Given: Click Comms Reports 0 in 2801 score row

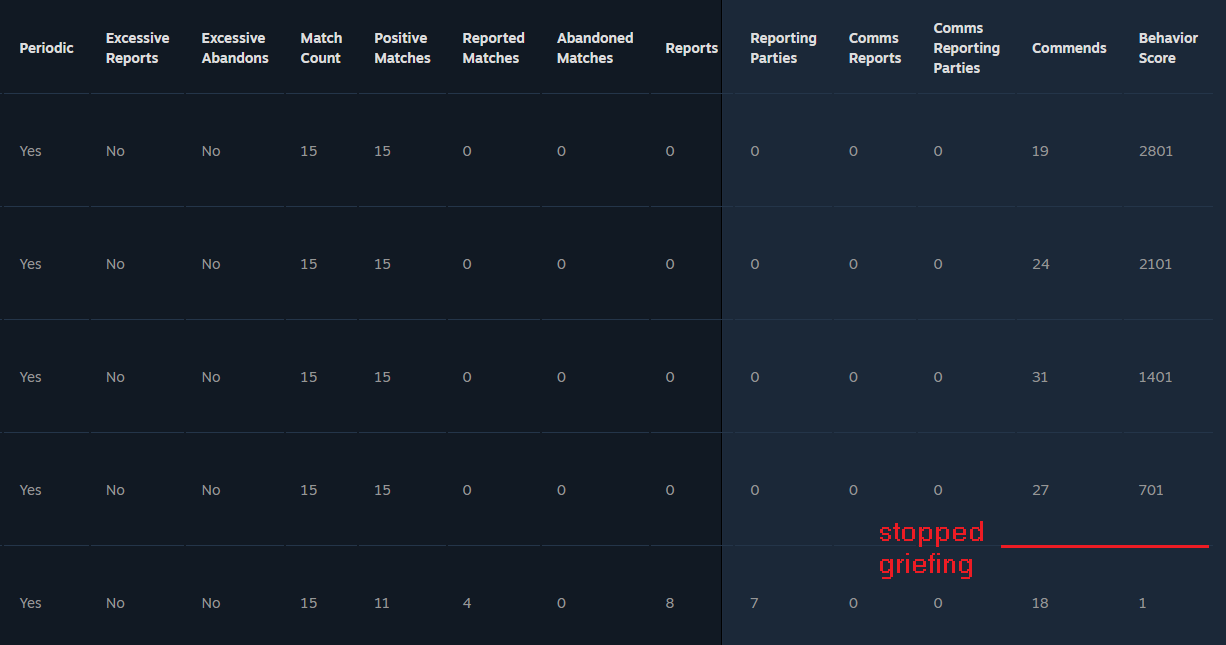Looking at the screenshot, I should pos(853,151).
